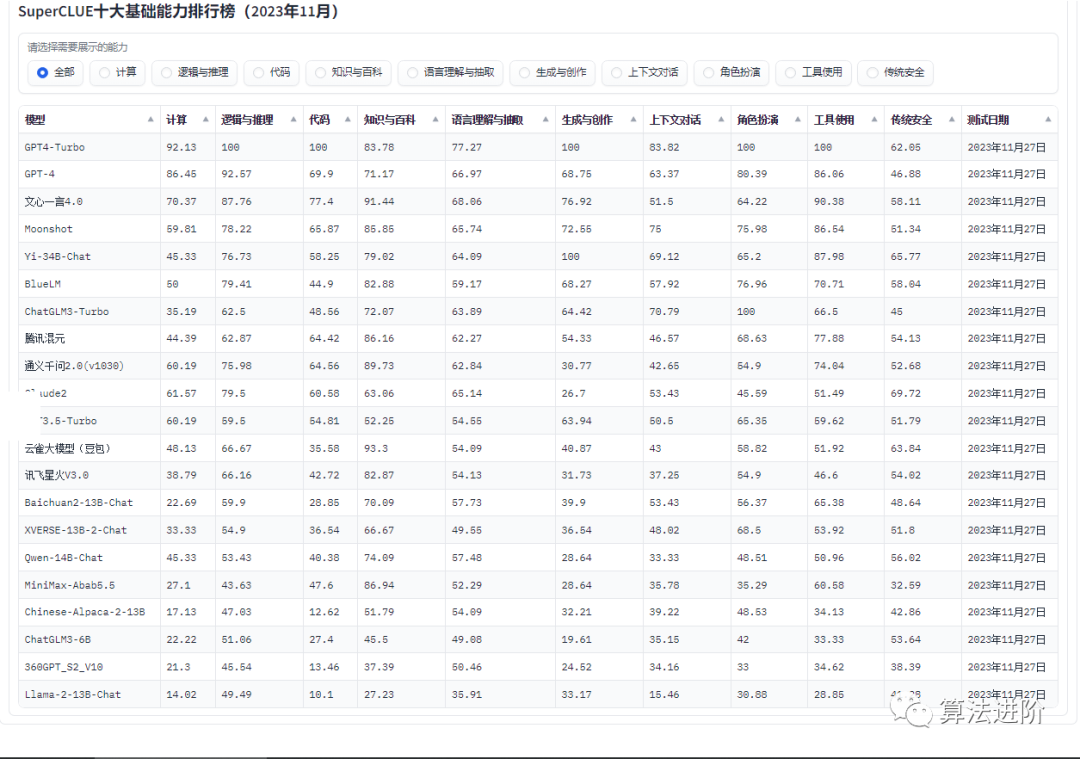This screenshot has height=759, width=1080.
Task: Click Llama-2-13B-Chat model name
Action: coord(72,695)
